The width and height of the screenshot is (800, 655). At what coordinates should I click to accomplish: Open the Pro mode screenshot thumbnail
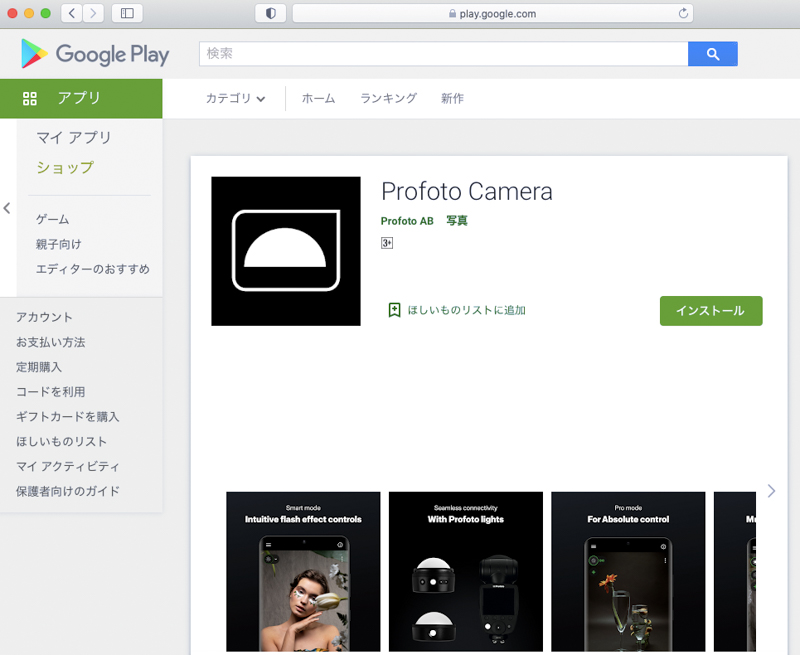[x=628, y=571]
